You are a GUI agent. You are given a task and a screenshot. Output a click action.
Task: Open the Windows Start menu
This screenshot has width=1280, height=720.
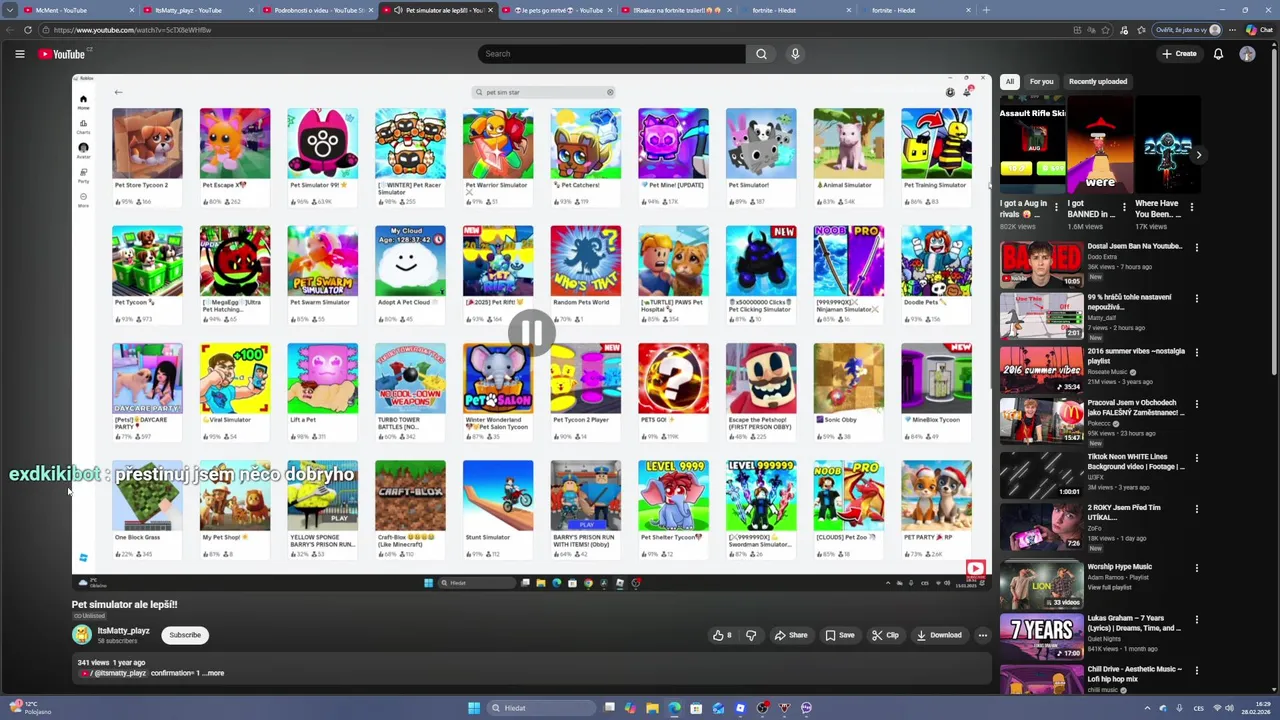[473, 708]
